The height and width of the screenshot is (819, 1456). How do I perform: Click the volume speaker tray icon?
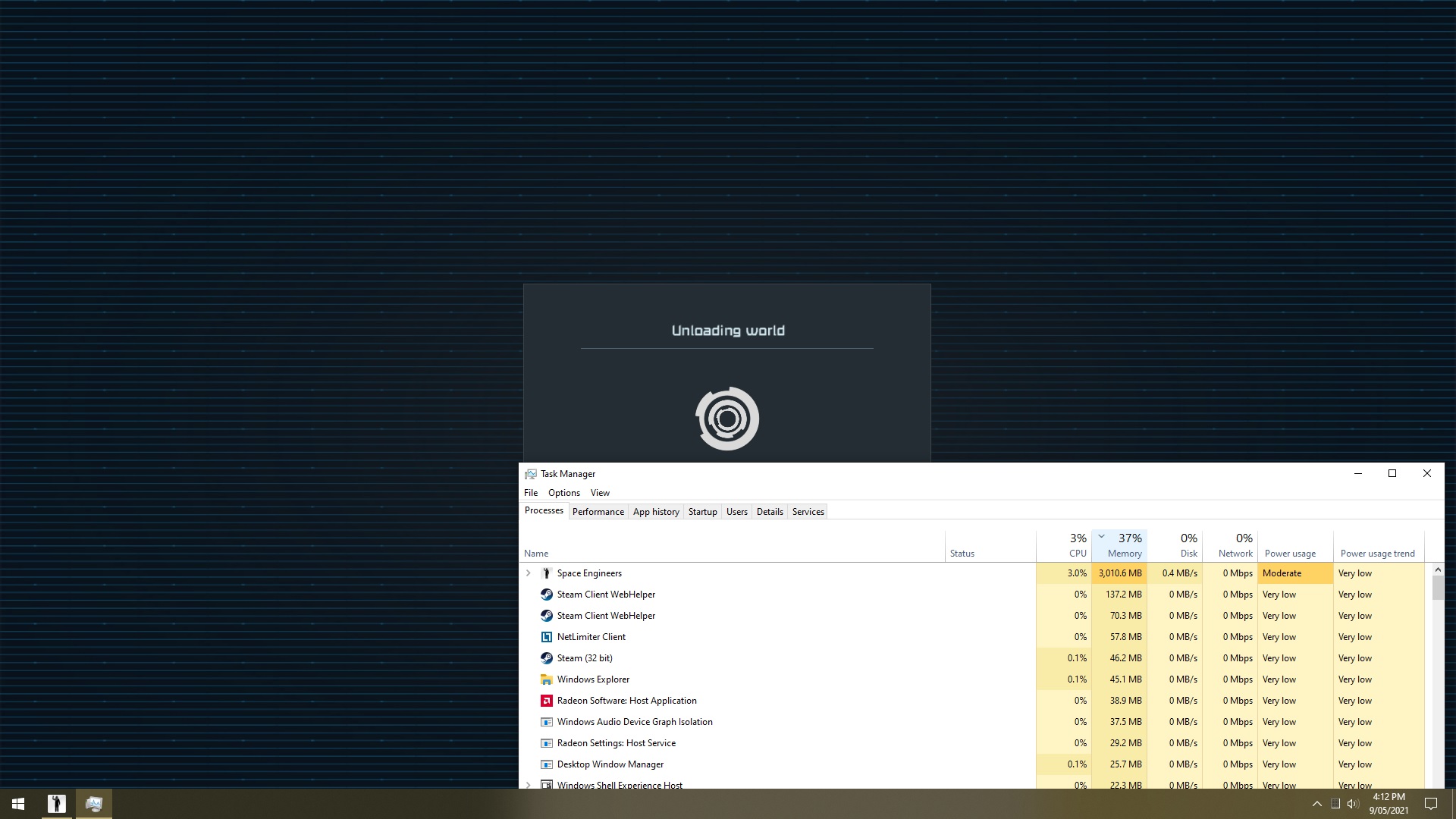pos(1353,804)
